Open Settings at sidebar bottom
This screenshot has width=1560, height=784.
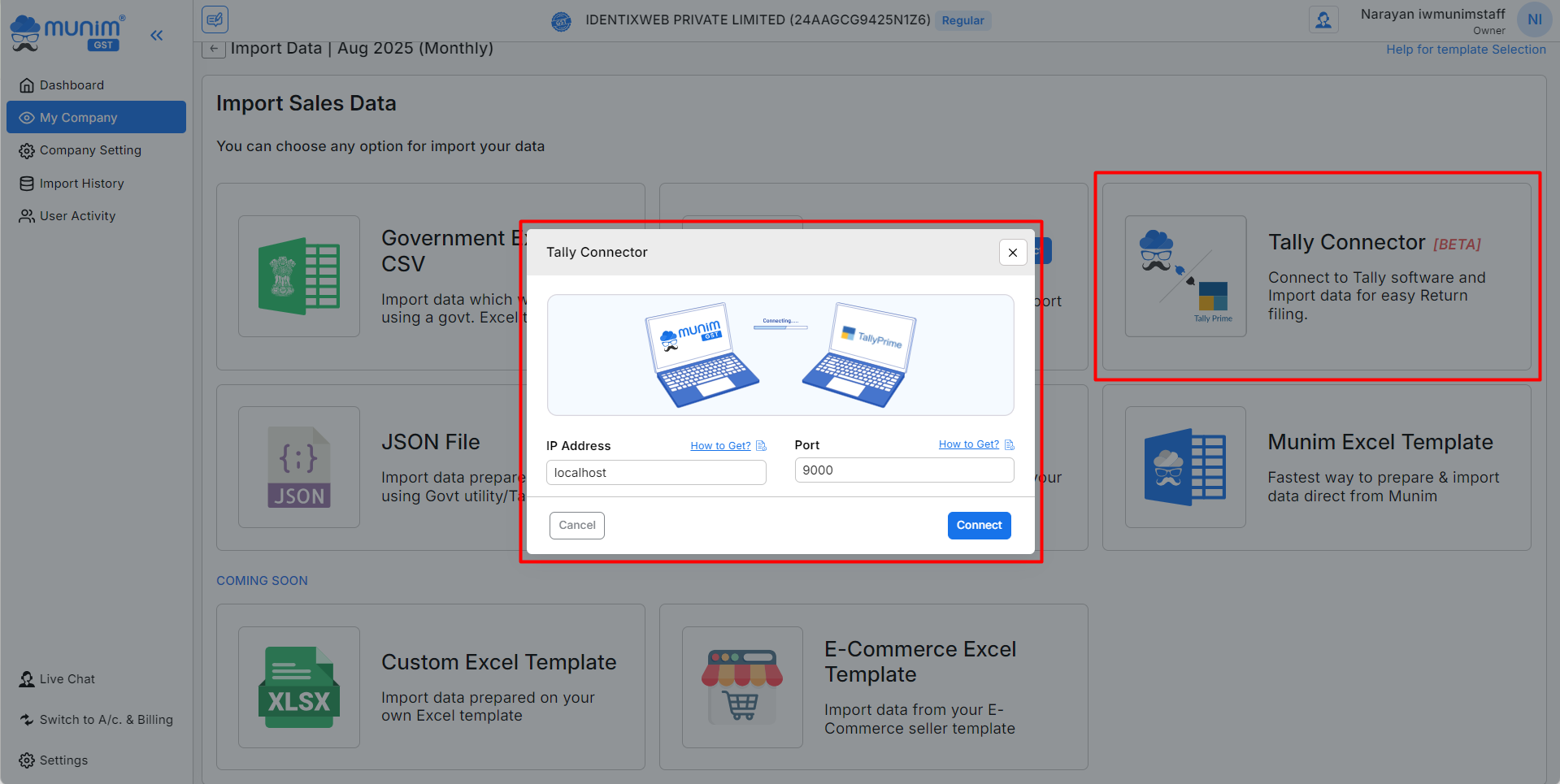[x=63, y=760]
